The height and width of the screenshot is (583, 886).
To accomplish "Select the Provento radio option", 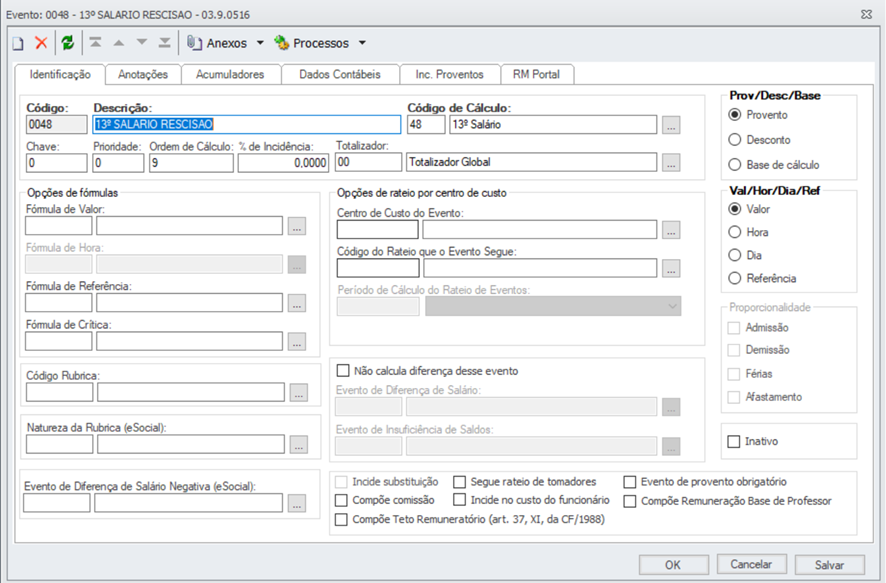I will (735, 115).
